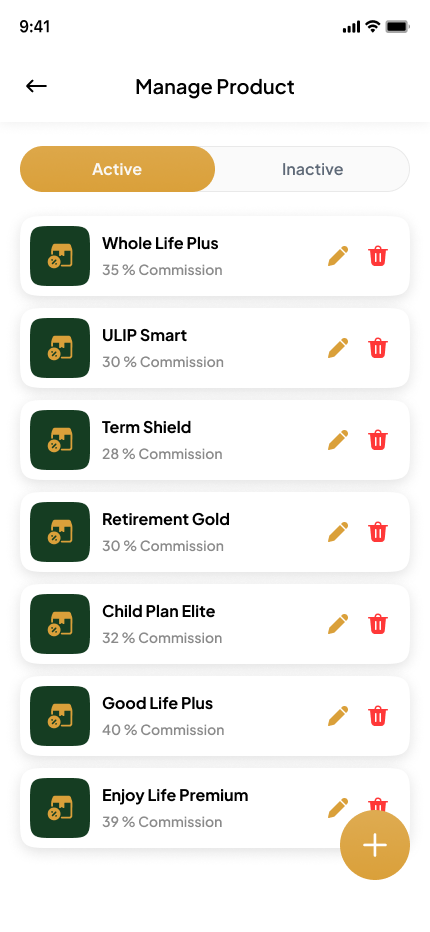The image size is (430, 932).
Task: Edit the Enjoy Life Premium product
Action: (x=338, y=808)
